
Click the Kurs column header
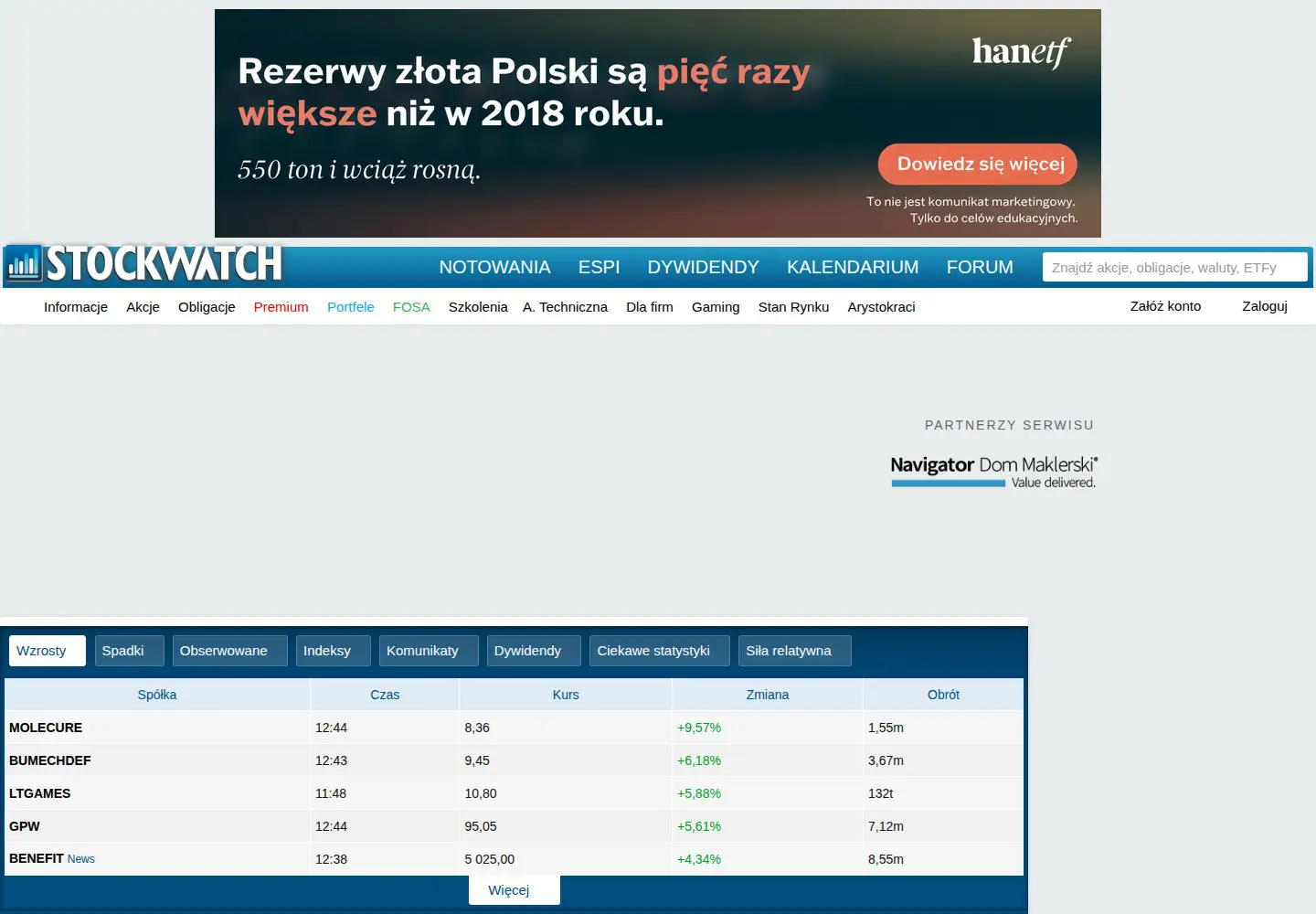pyautogui.click(x=566, y=695)
